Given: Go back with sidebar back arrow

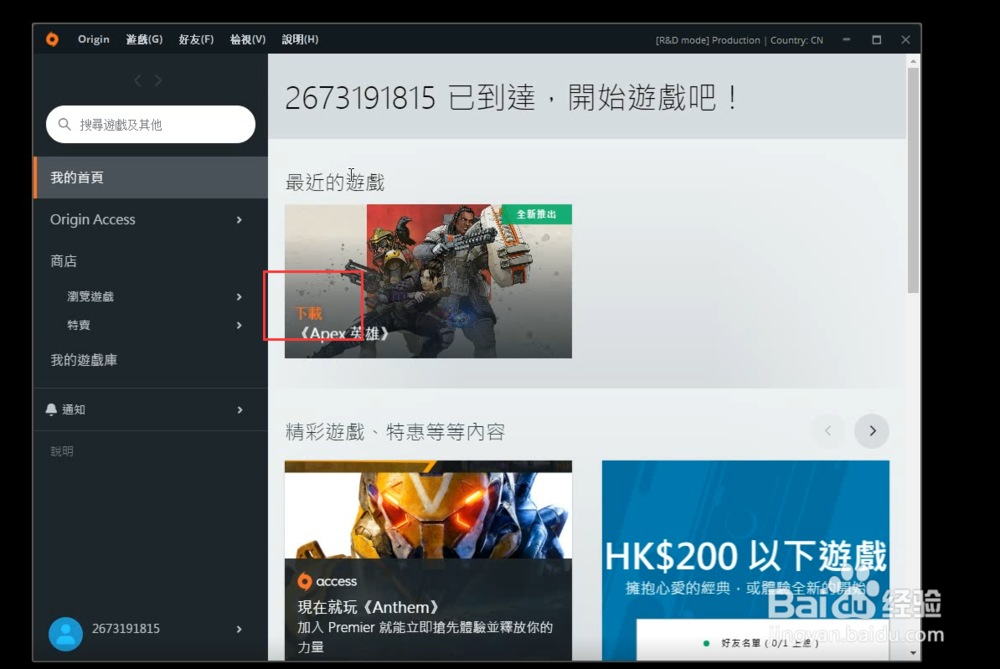Looking at the screenshot, I should click(138, 80).
